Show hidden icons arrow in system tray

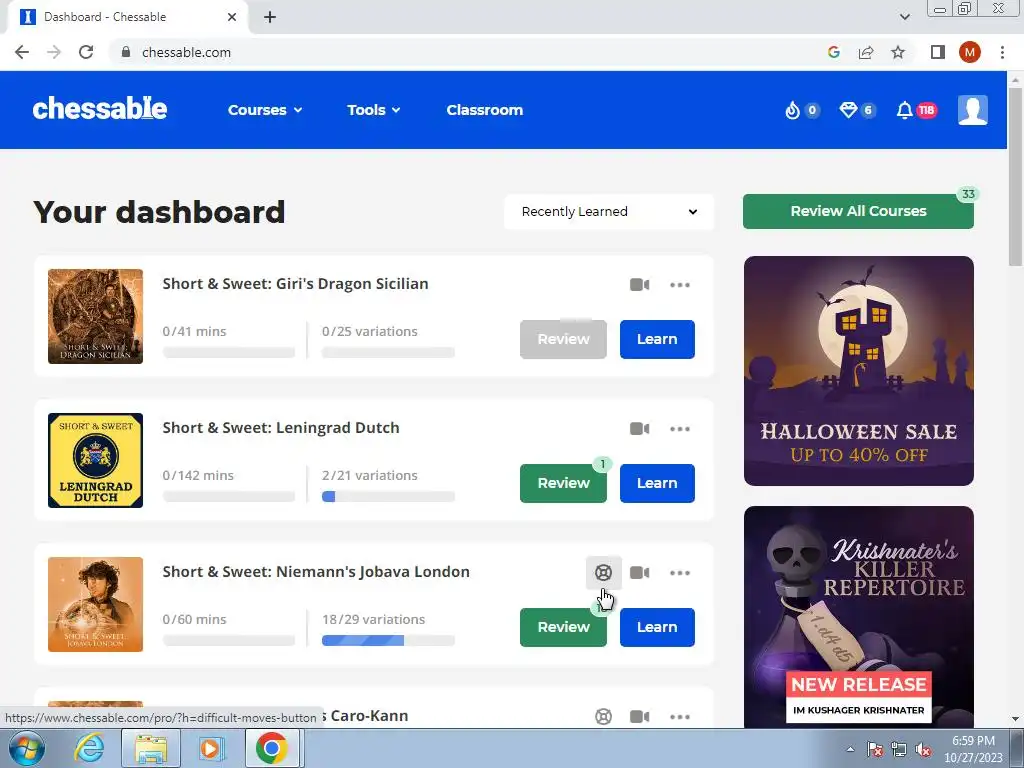click(850, 749)
